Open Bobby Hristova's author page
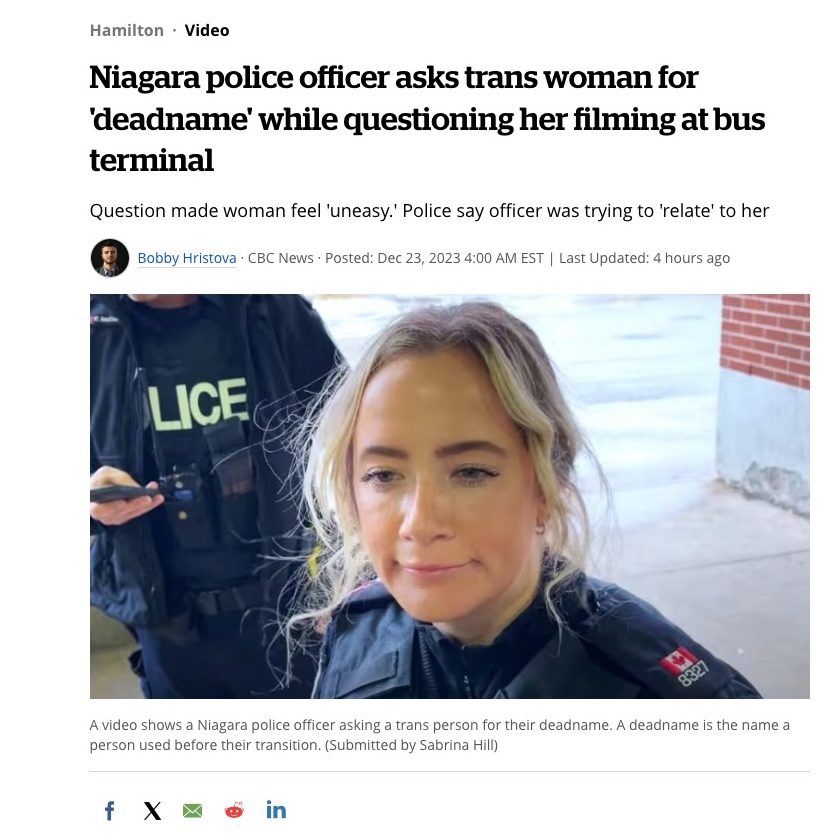 click(x=187, y=258)
